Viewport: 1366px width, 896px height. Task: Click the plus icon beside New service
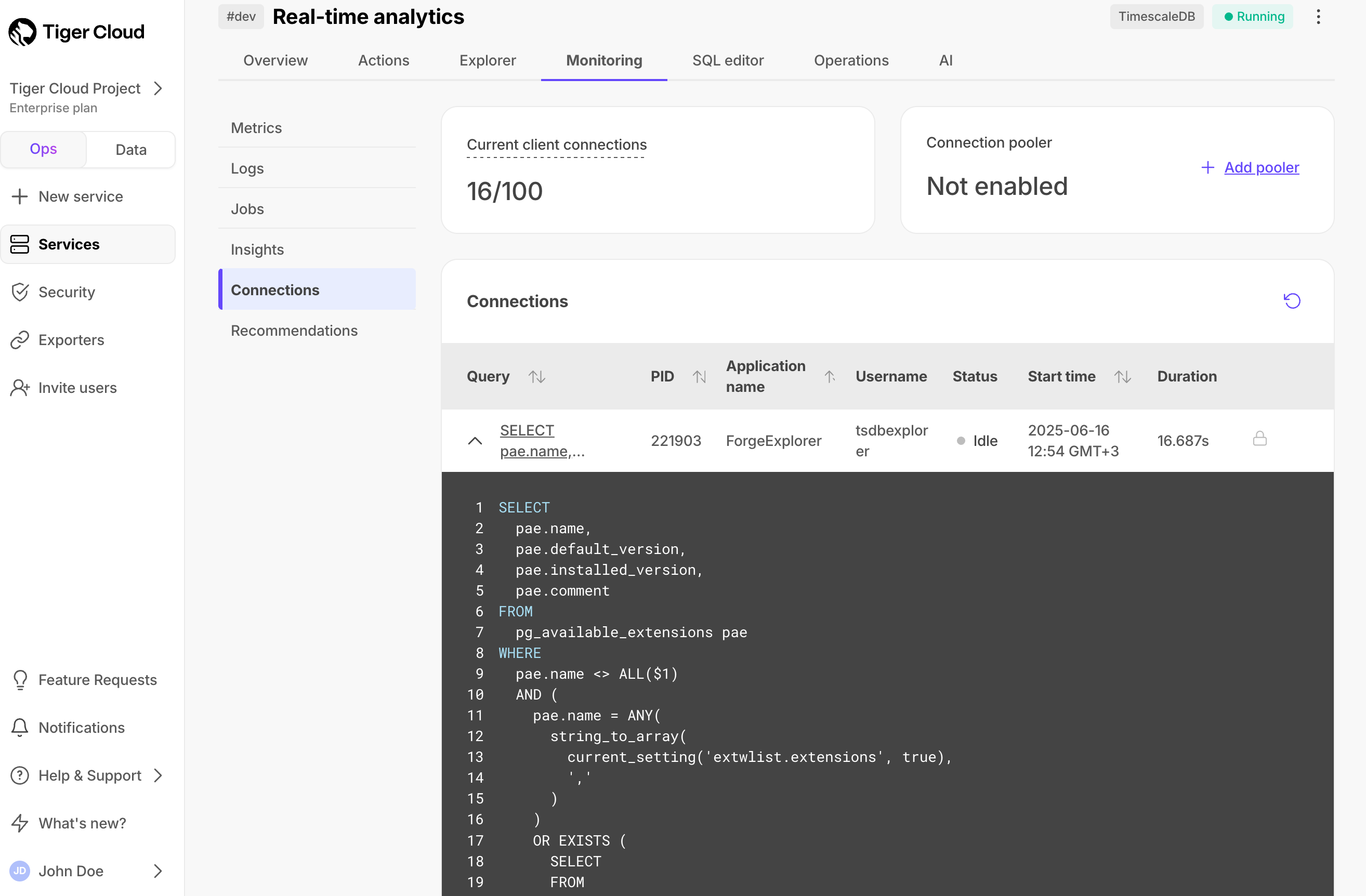(x=20, y=196)
